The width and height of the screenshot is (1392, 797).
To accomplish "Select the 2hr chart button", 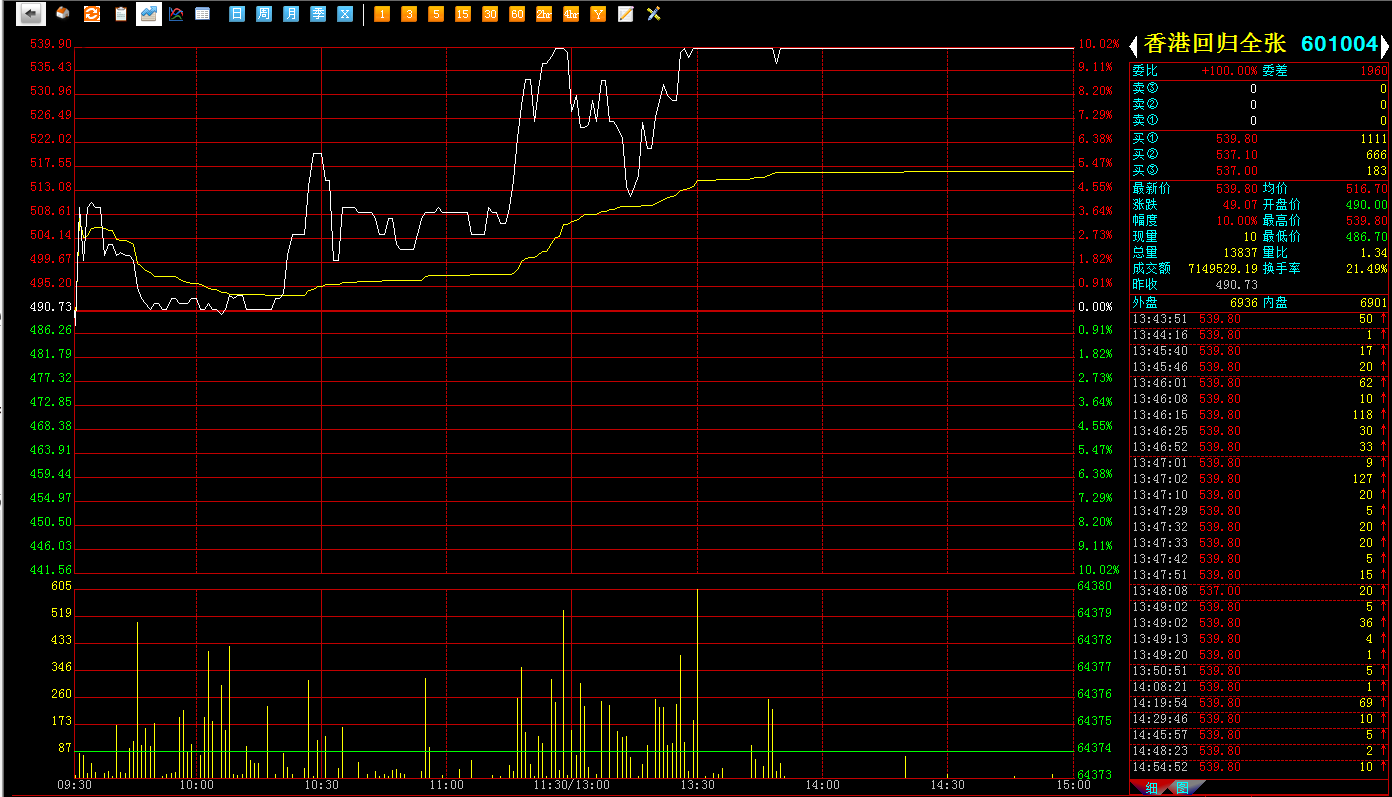I will coord(544,14).
